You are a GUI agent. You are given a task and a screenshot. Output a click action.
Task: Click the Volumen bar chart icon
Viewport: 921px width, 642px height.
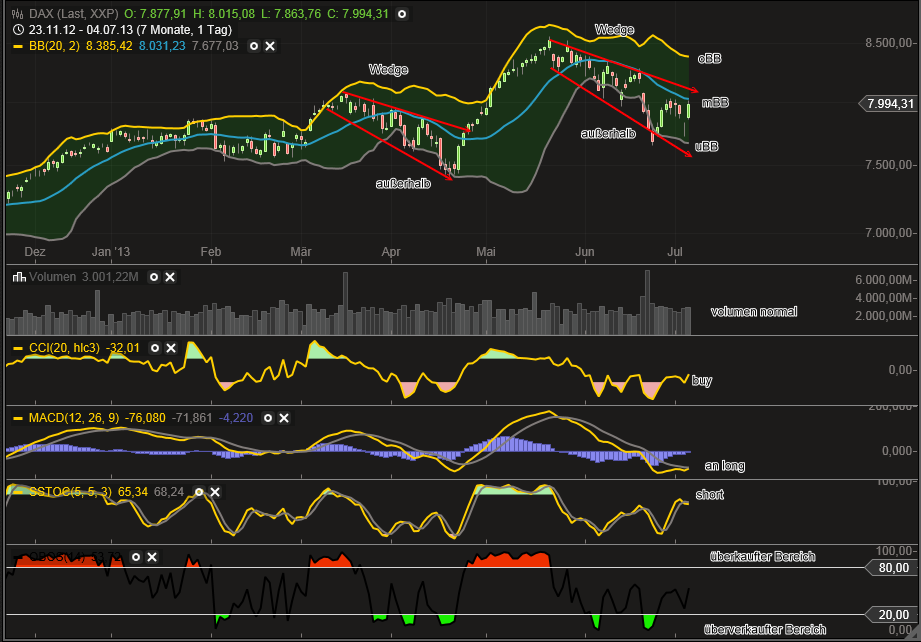[19, 277]
